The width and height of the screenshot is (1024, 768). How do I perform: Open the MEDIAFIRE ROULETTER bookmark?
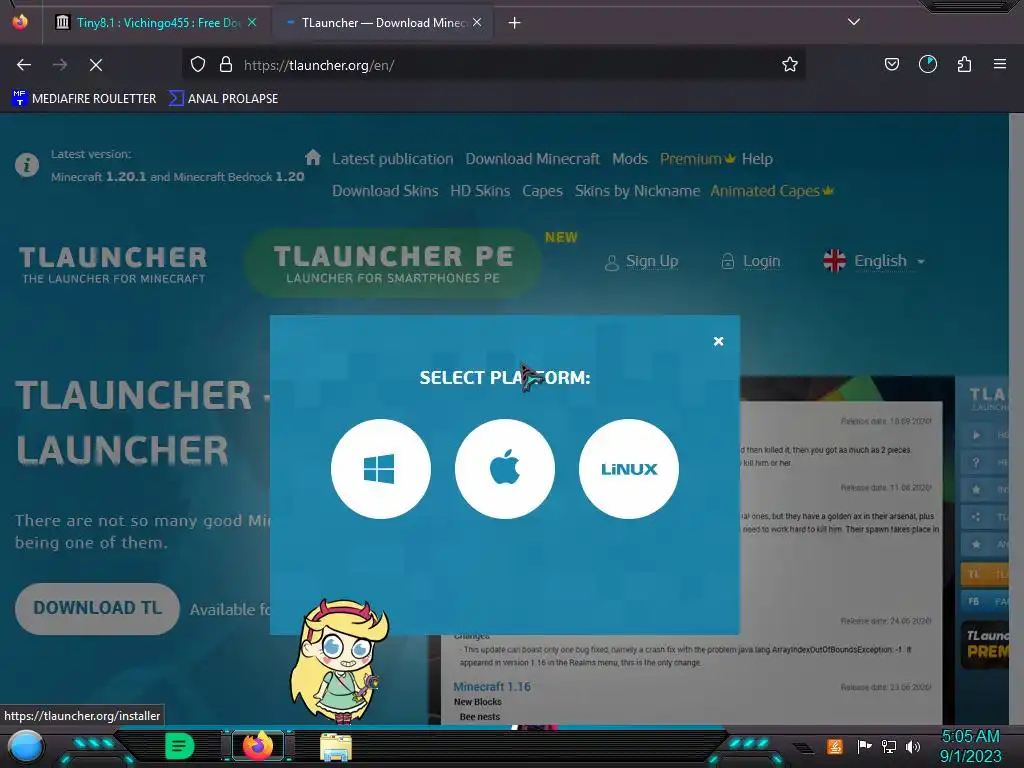click(x=84, y=99)
